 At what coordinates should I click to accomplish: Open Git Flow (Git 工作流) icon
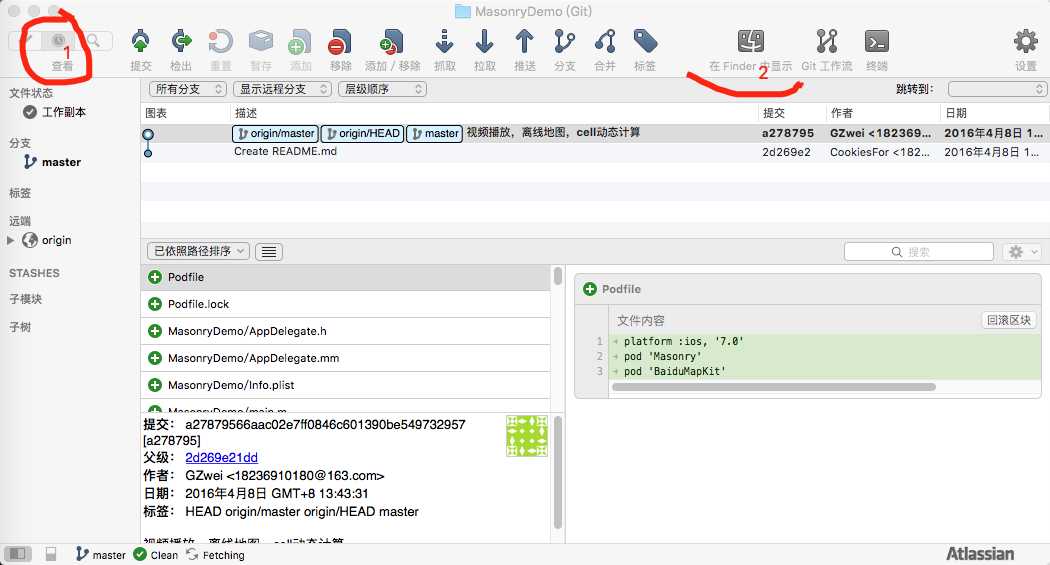[x=827, y=42]
